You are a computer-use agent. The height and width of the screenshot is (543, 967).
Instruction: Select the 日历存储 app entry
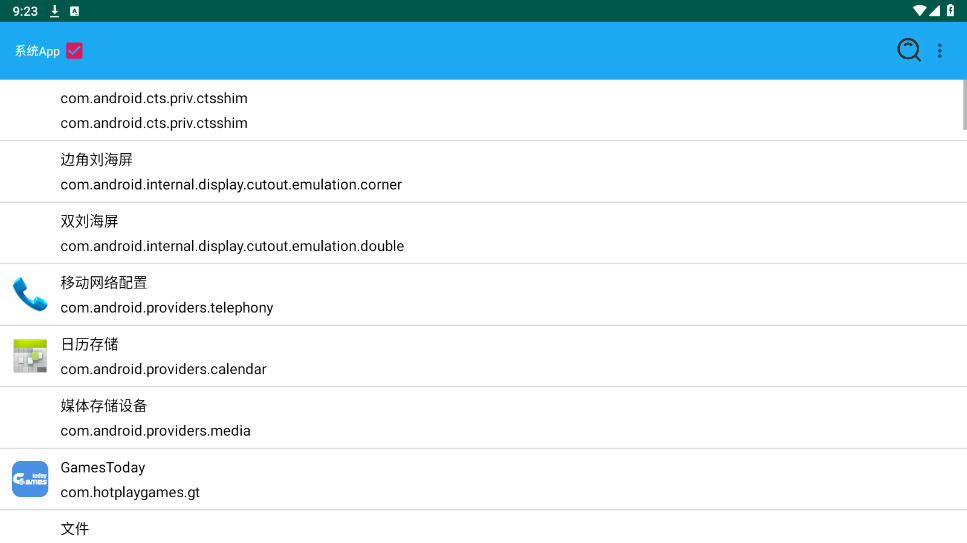tap(90, 344)
